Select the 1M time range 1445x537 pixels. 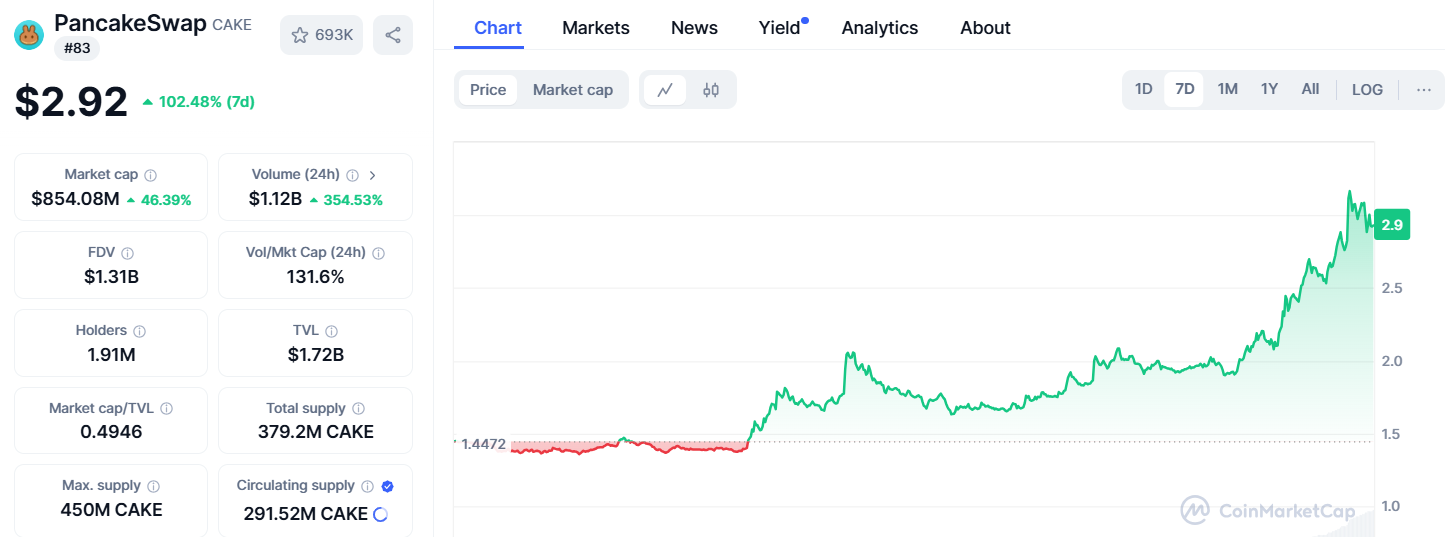click(x=1227, y=89)
